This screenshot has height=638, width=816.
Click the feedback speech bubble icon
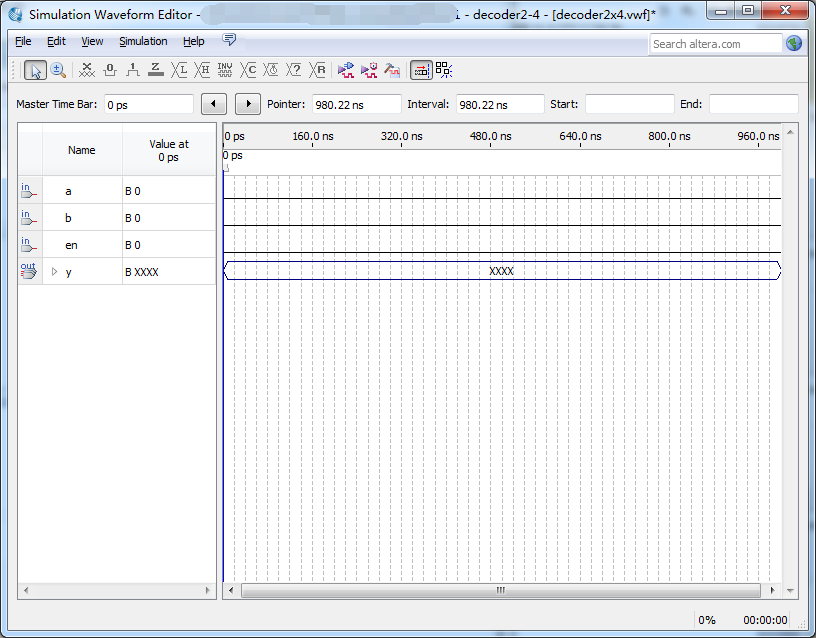coord(229,40)
